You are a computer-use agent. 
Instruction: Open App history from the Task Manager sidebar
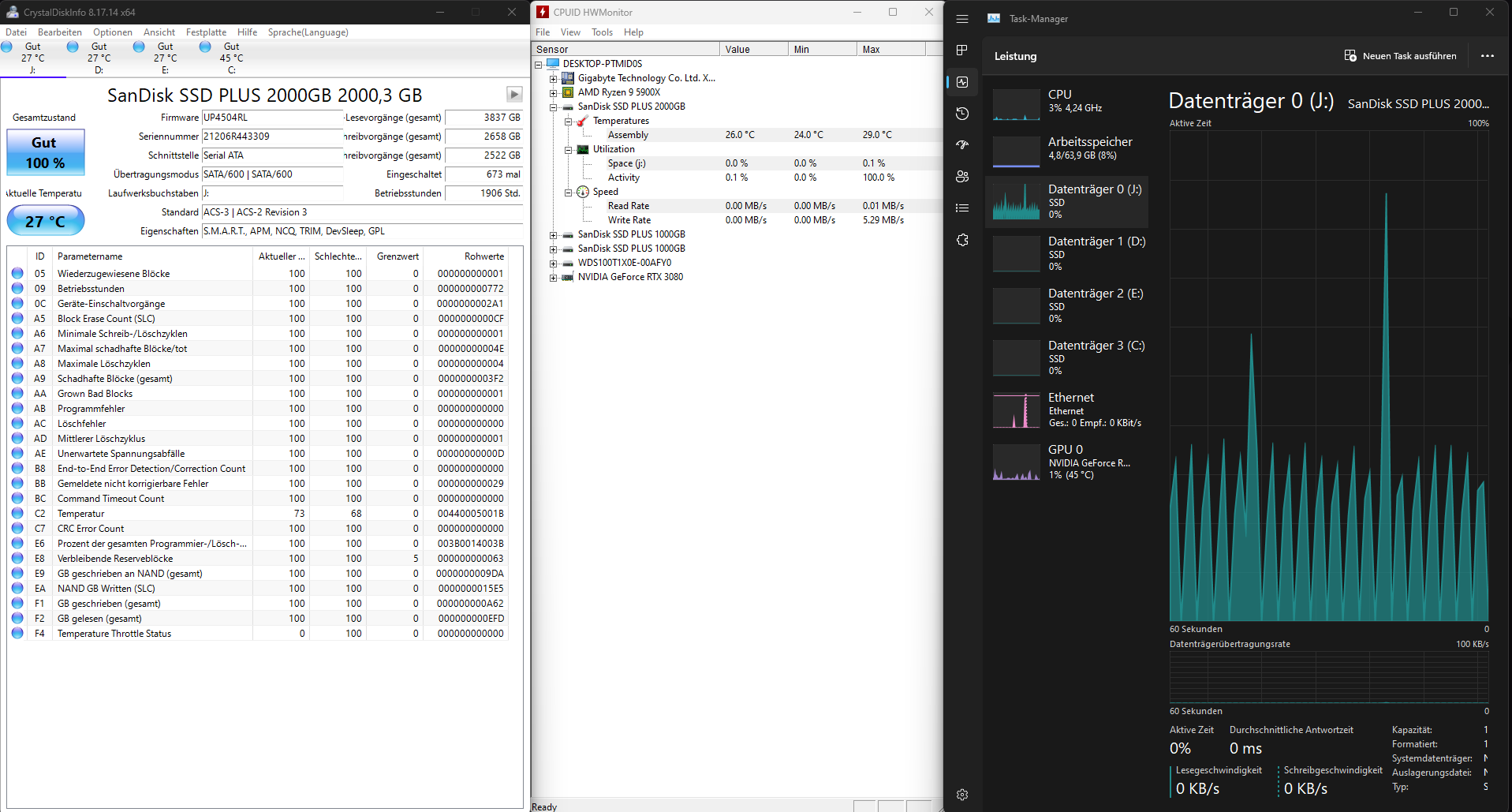pos(962,114)
